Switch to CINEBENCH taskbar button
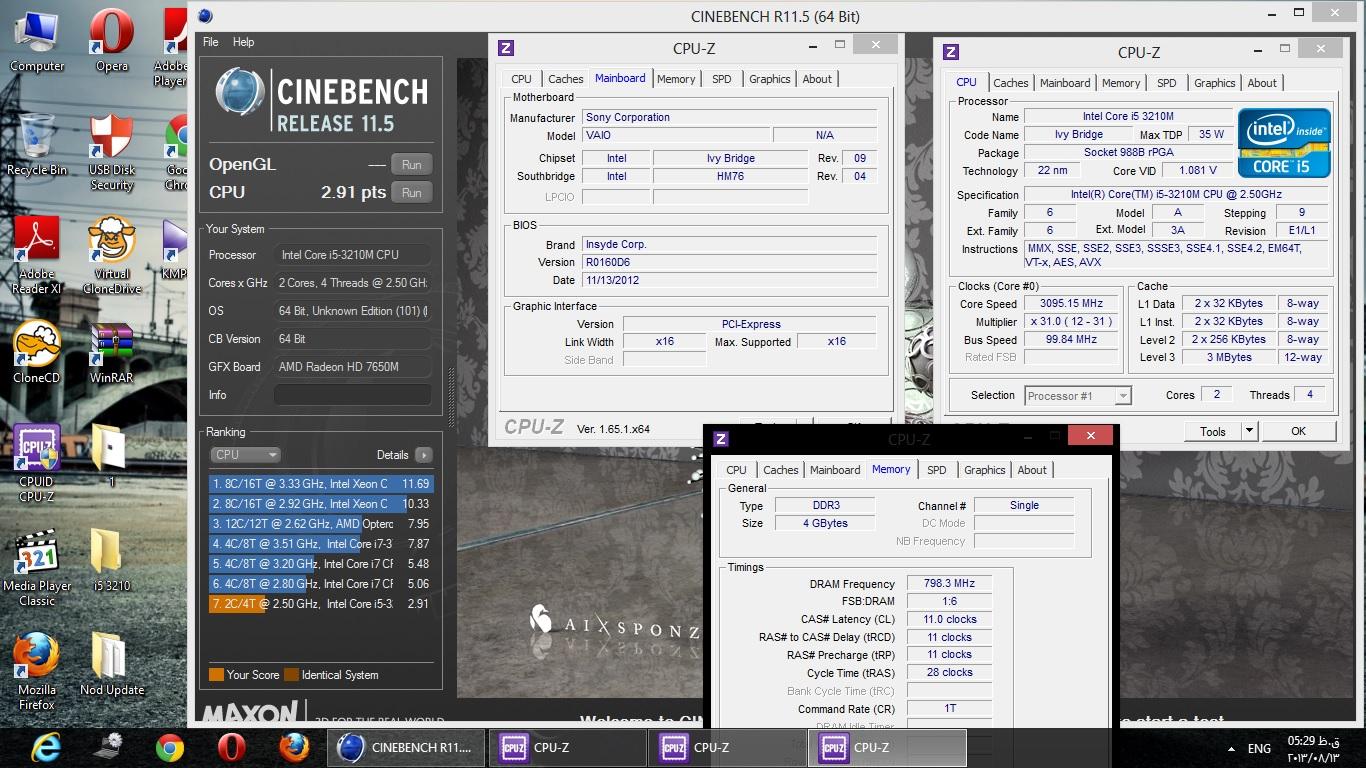The height and width of the screenshot is (768, 1366). 406,747
